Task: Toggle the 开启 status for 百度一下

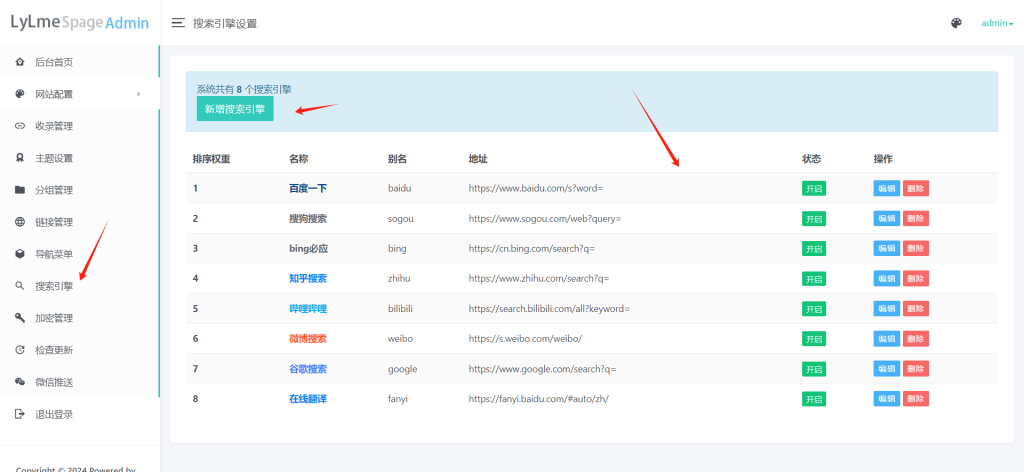Action: point(813,188)
